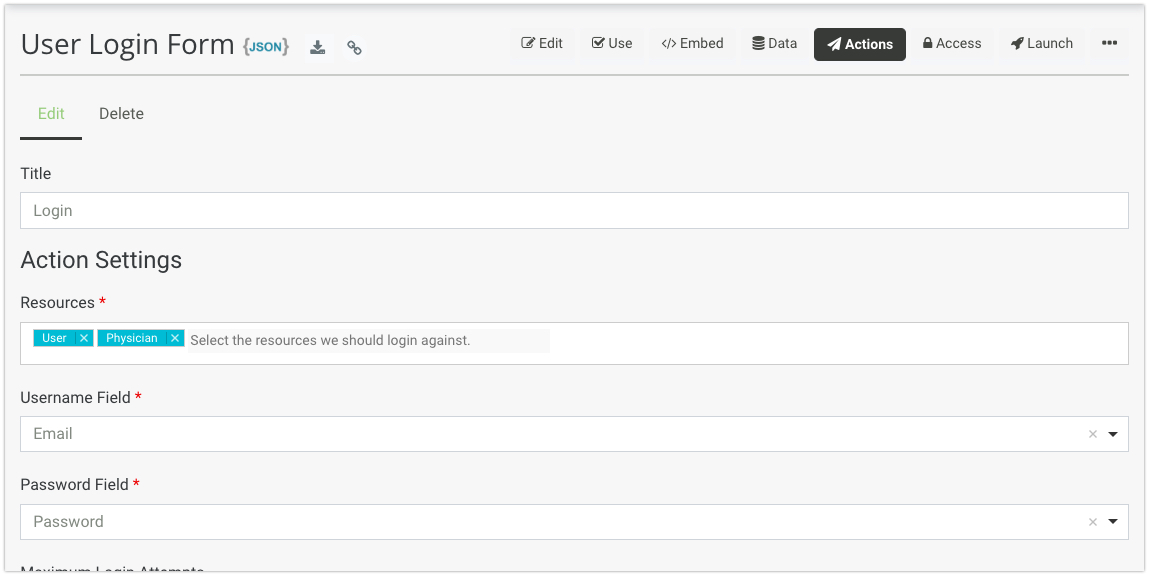Expand the Password Field dropdown
Image resolution: width=1149 pixels, height=576 pixels.
(1113, 522)
